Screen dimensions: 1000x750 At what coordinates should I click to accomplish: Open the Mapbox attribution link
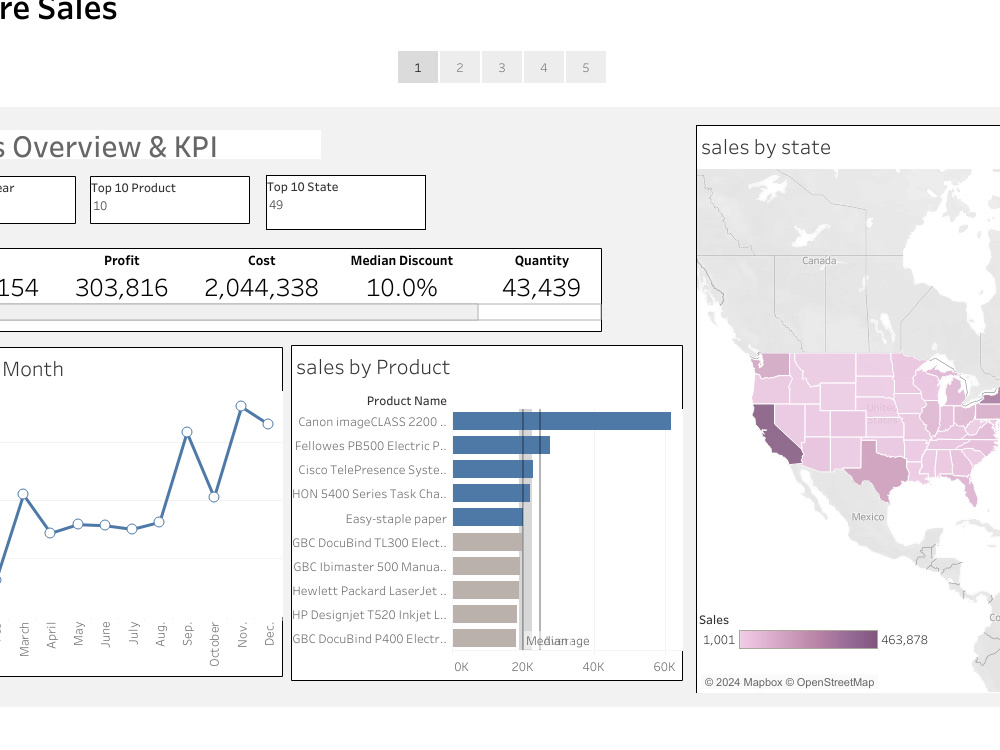[744, 682]
